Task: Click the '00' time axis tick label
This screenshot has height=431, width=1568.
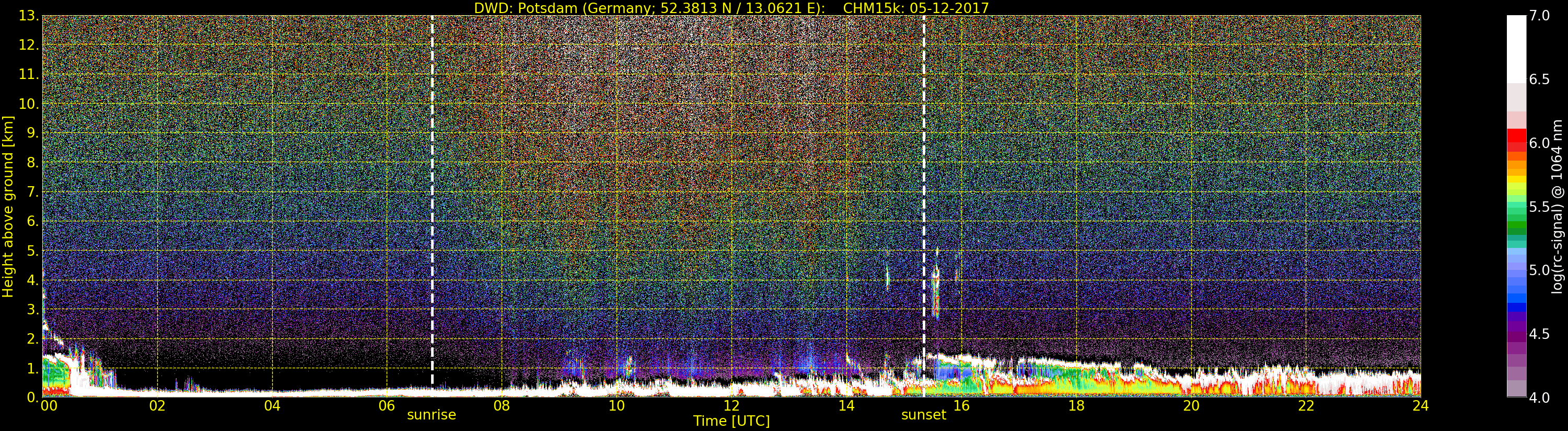Action: pyautogui.click(x=49, y=406)
